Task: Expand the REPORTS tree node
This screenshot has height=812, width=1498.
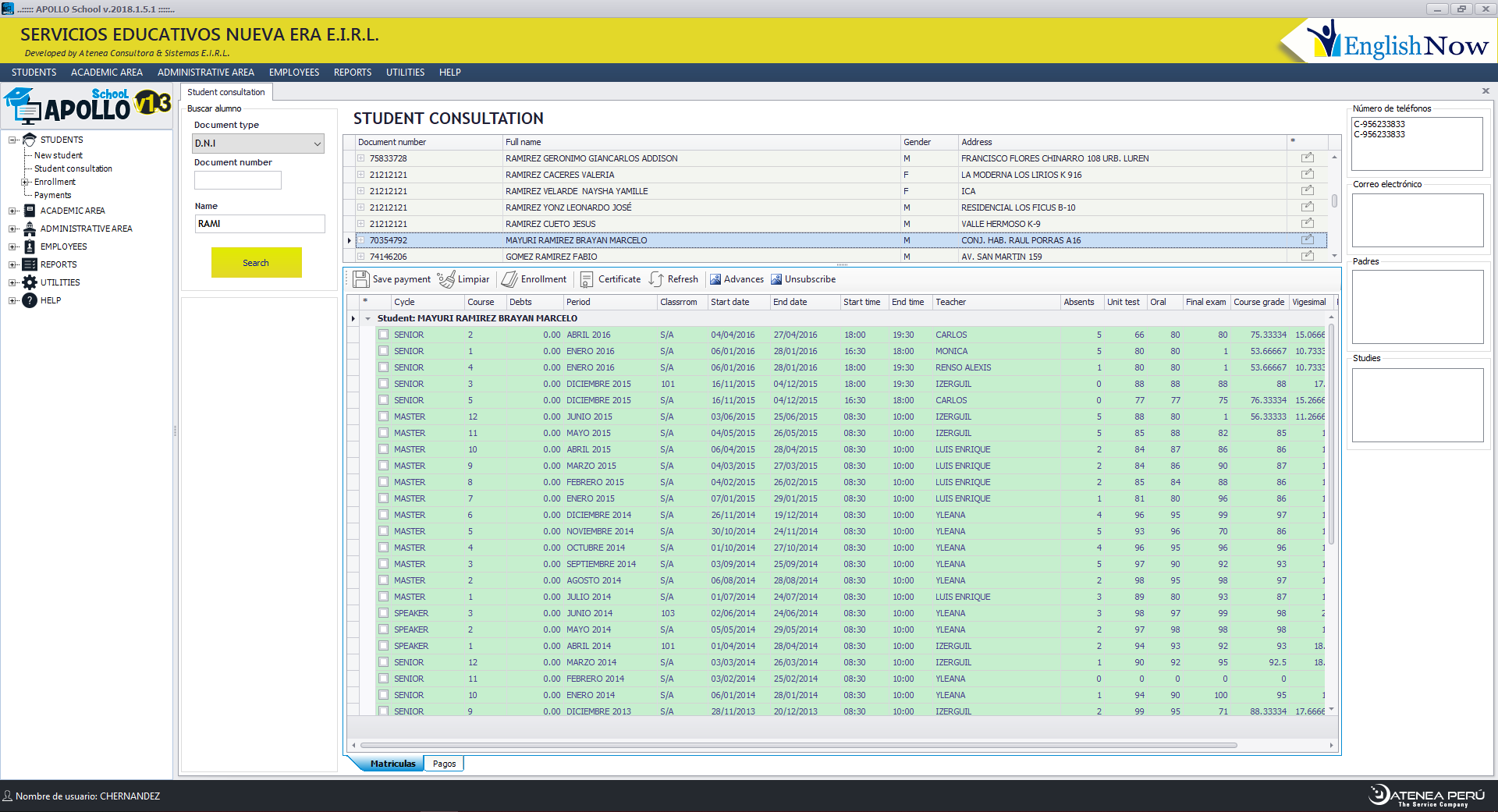Action: coord(12,264)
